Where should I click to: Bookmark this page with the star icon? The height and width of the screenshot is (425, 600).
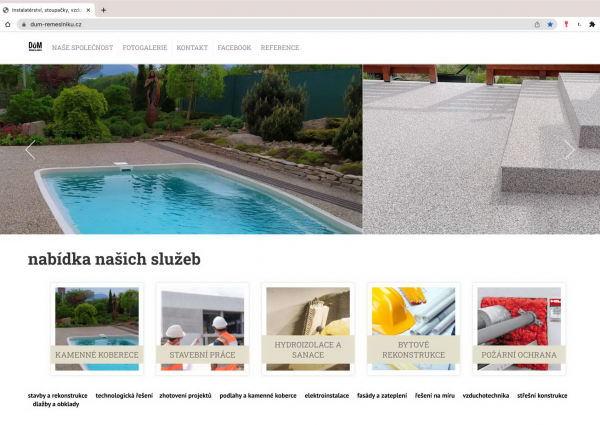pyautogui.click(x=550, y=24)
